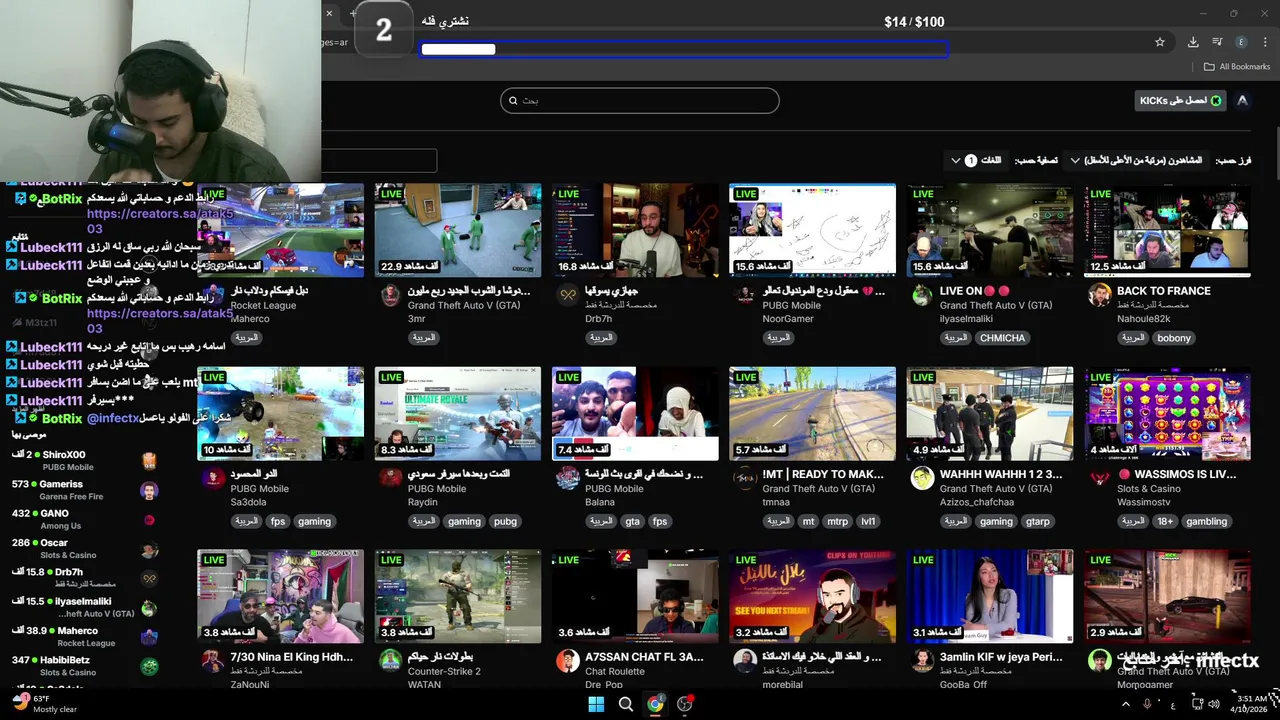Click the 3amlin KIF w jeya stream title
The image size is (1280, 720).
pyautogui.click(x=1001, y=657)
